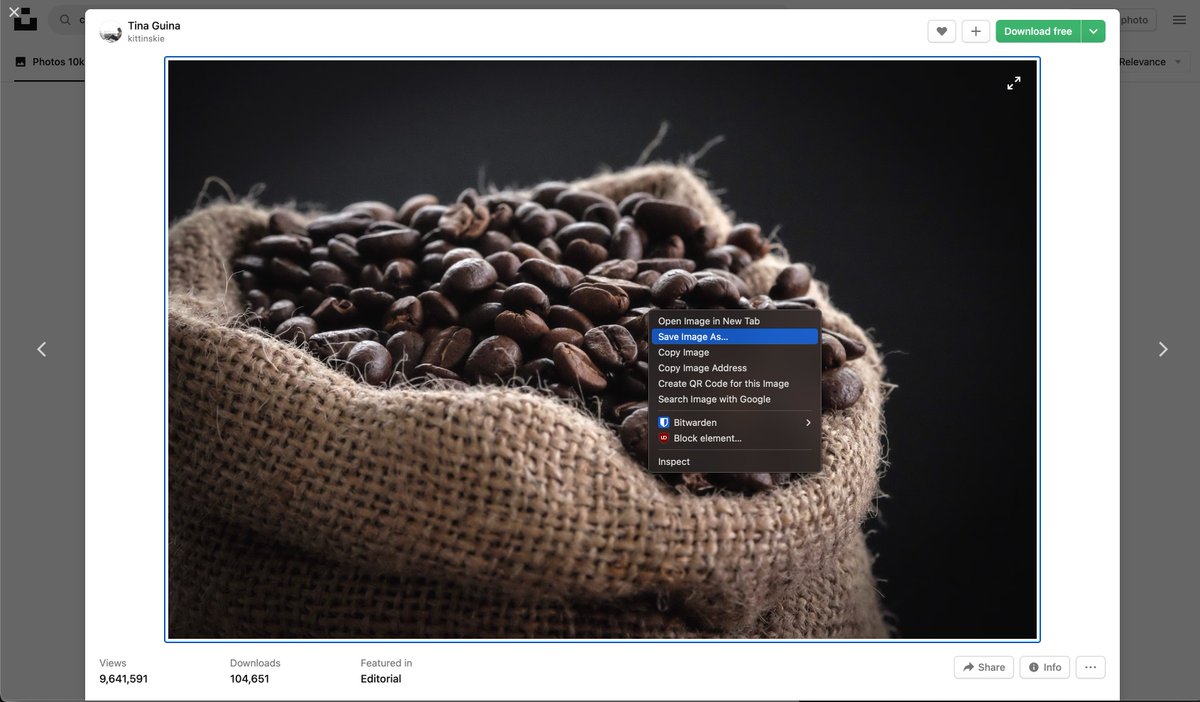Viewport: 1200px width, 702px height.
Task: Choose Copy Image Address
Action: coord(735,368)
